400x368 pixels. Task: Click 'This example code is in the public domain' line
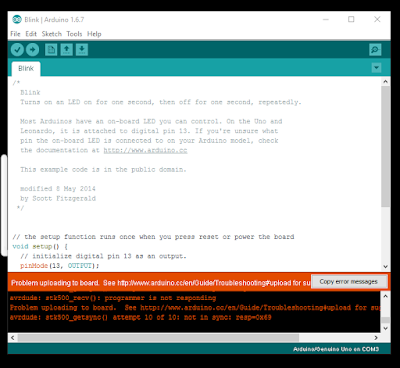point(103,169)
